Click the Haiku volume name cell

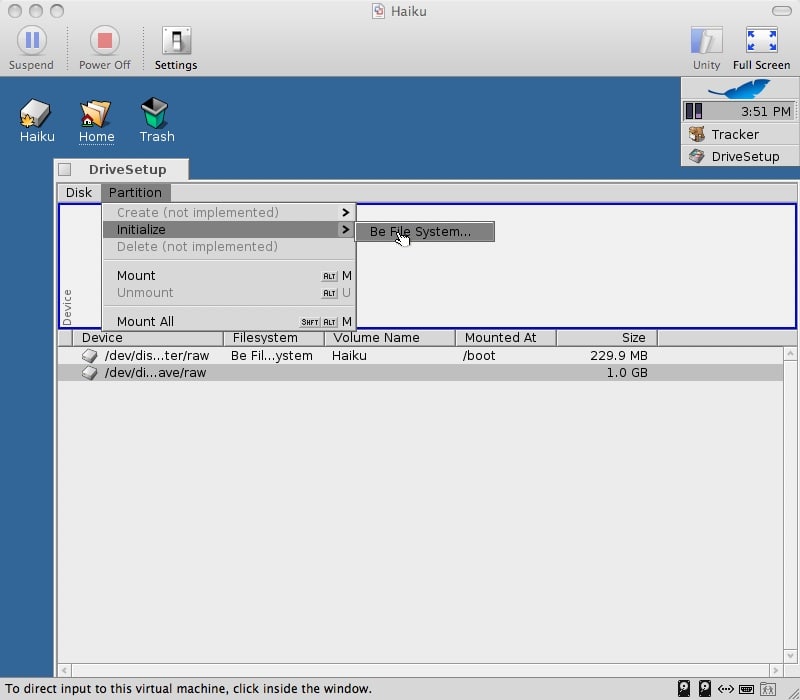pyautogui.click(x=349, y=356)
